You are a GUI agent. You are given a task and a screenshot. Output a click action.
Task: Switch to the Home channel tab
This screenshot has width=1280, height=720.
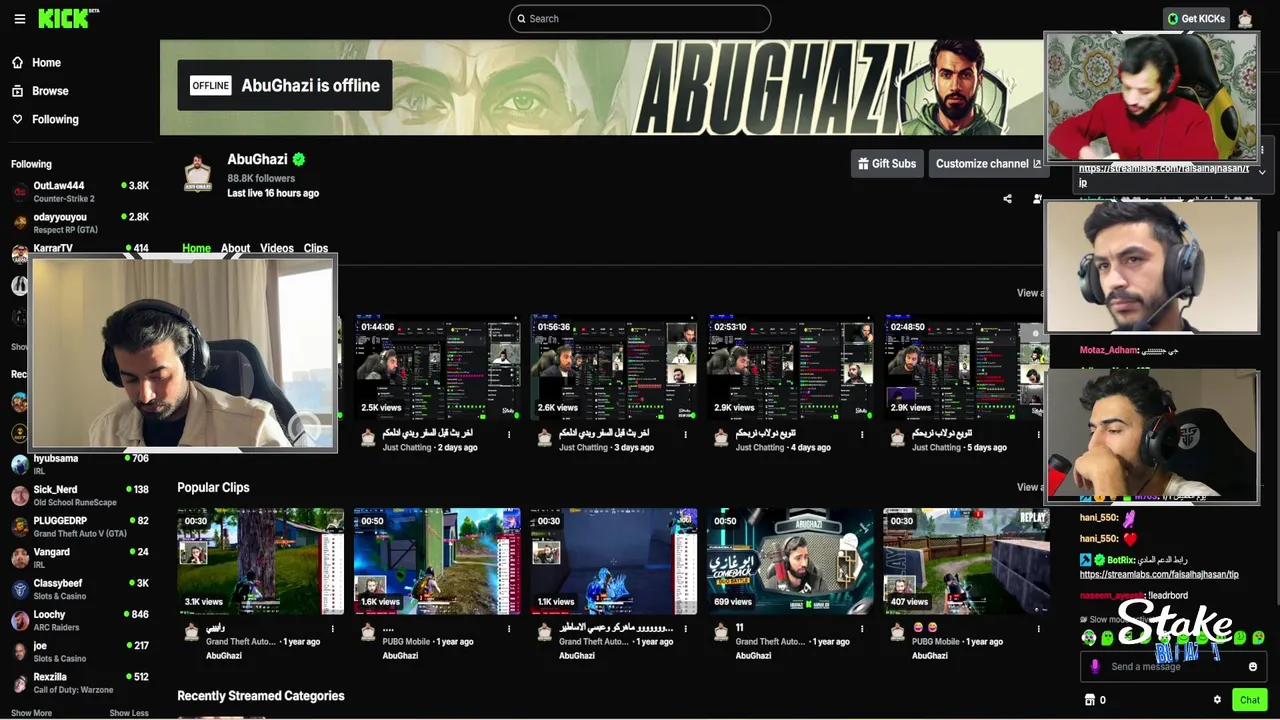[196, 248]
